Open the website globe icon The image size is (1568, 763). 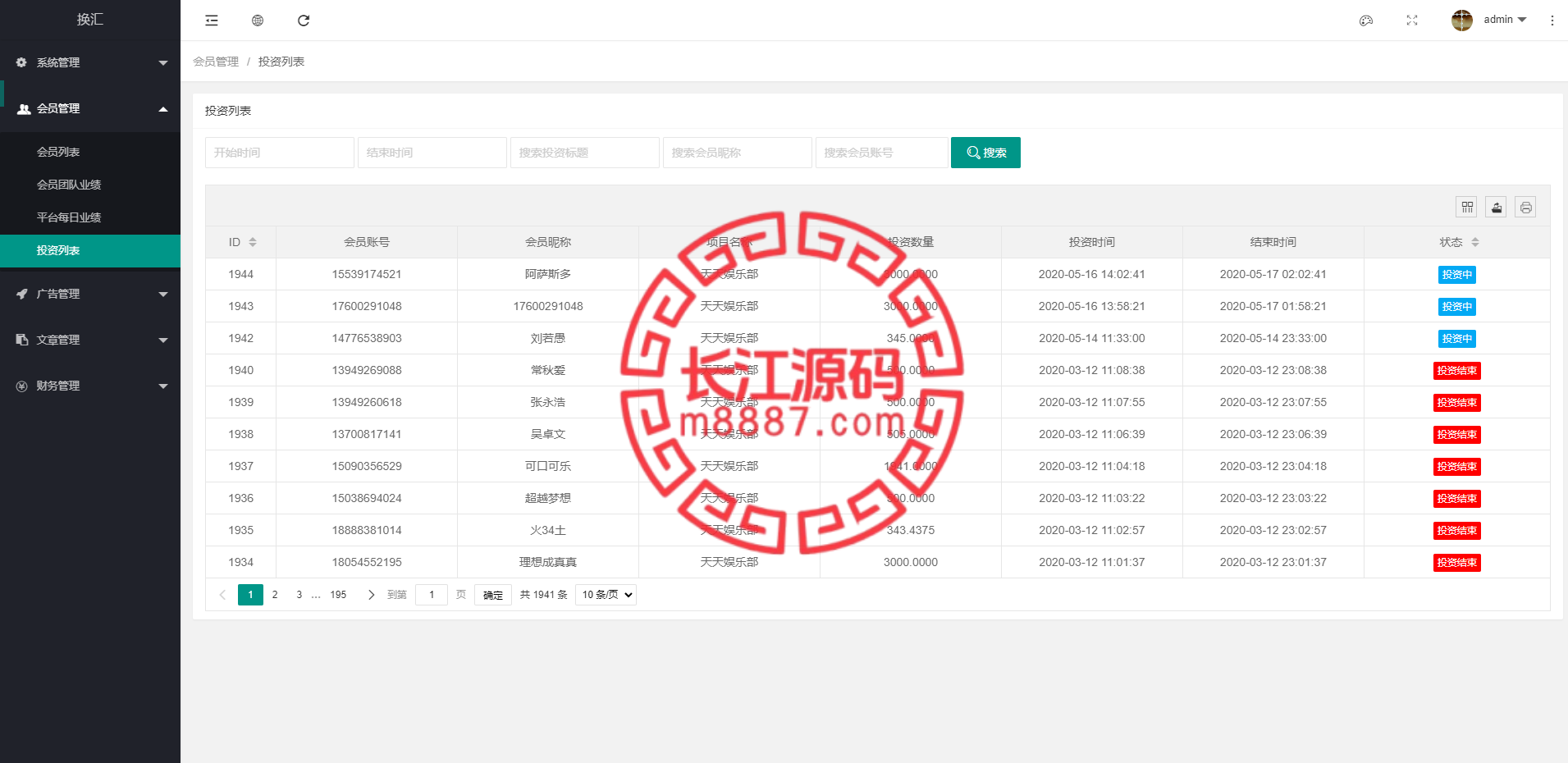[258, 21]
